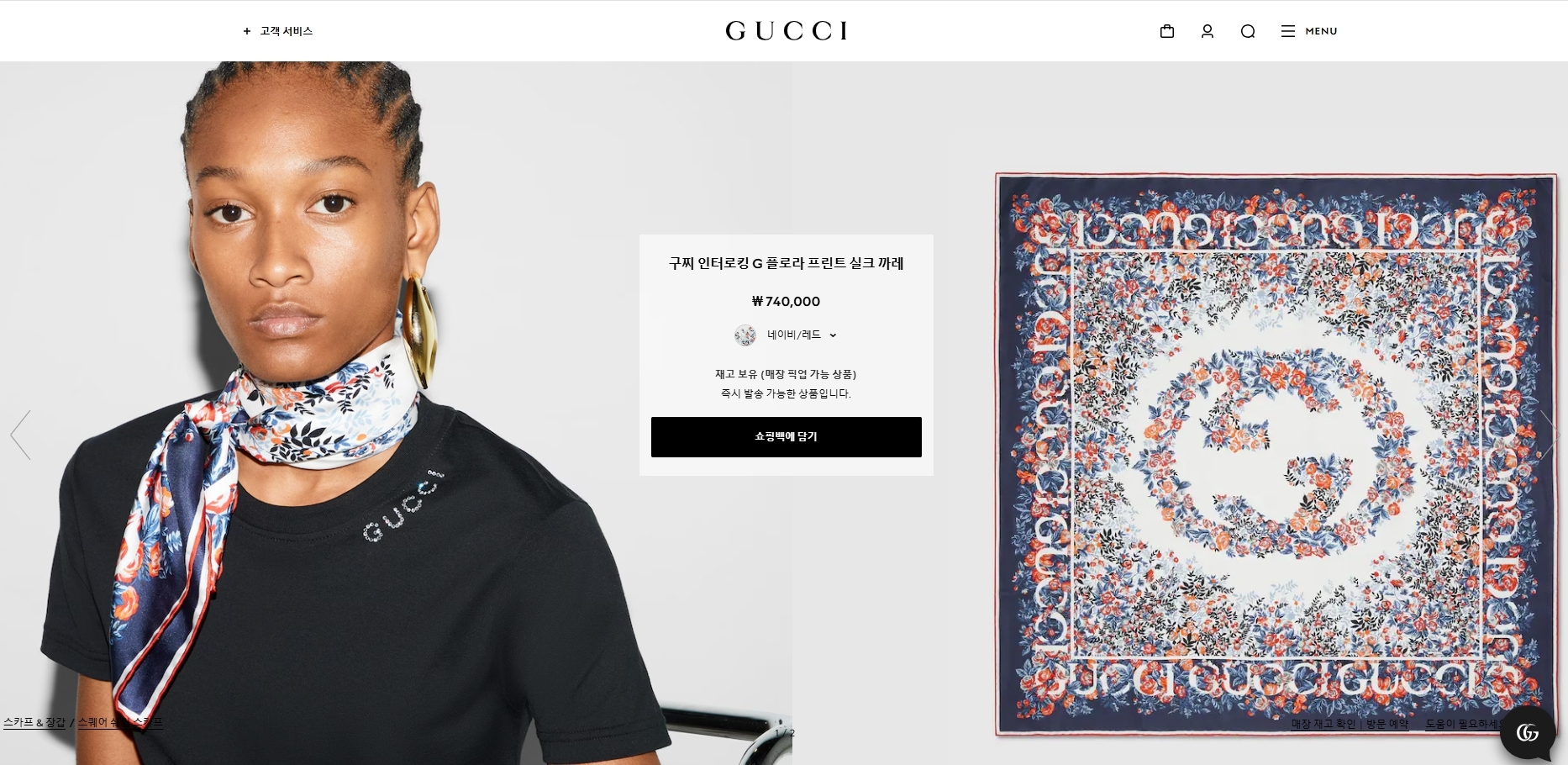Click 매장 재고 확인 link
The width and height of the screenshot is (1568, 765).
coord(1323,724)
